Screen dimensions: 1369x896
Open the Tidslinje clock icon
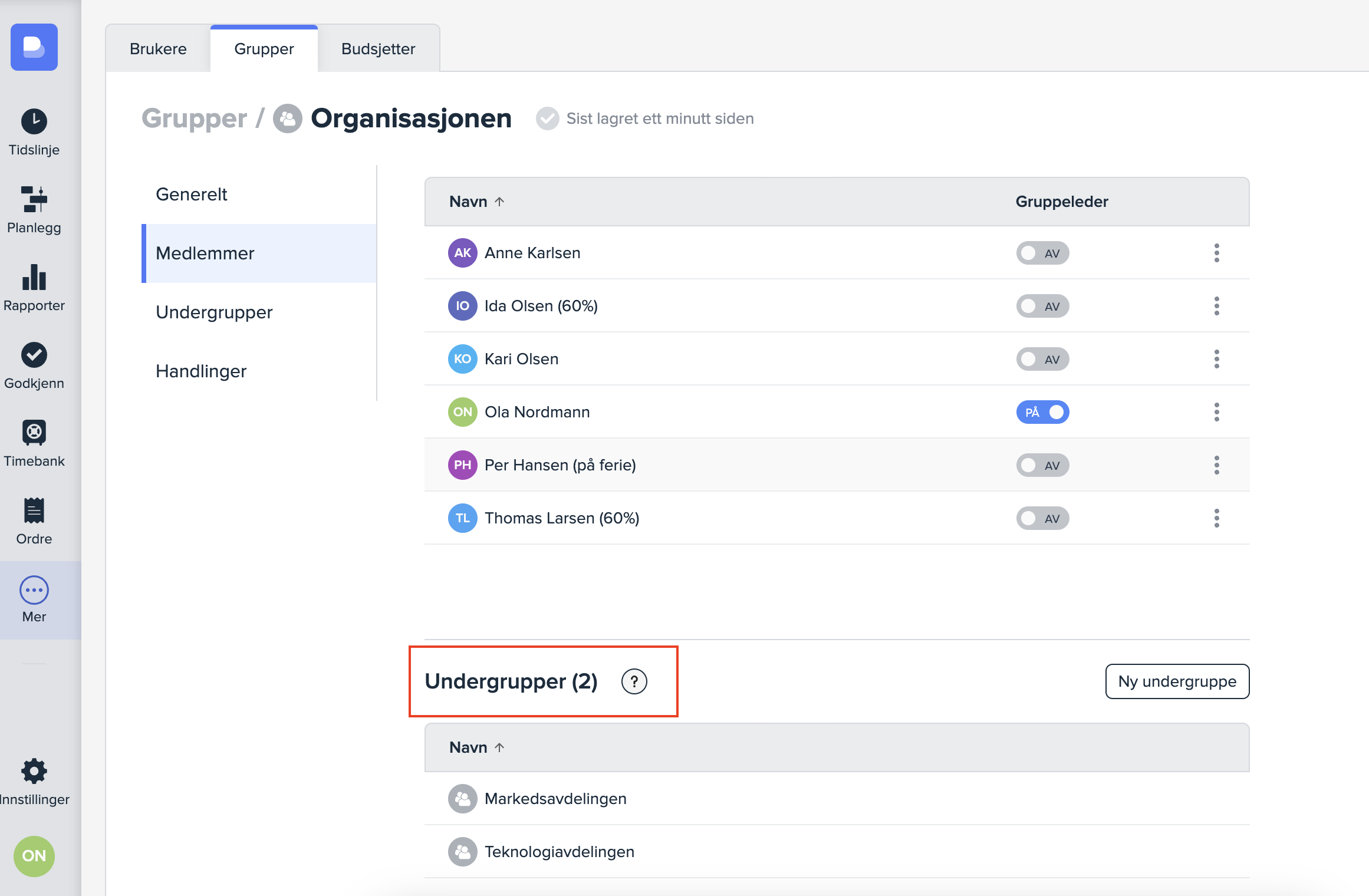34,122
